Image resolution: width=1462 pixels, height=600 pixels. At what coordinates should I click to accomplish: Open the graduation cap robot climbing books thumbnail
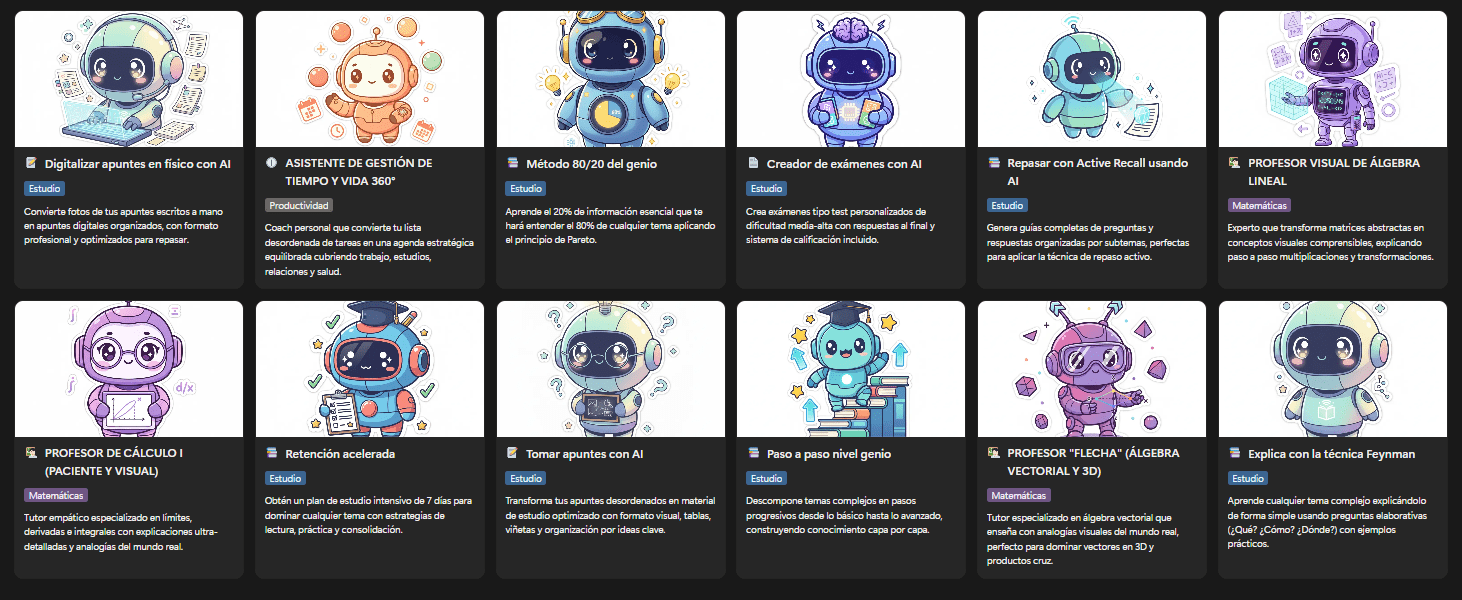click(x=851, y=369)
